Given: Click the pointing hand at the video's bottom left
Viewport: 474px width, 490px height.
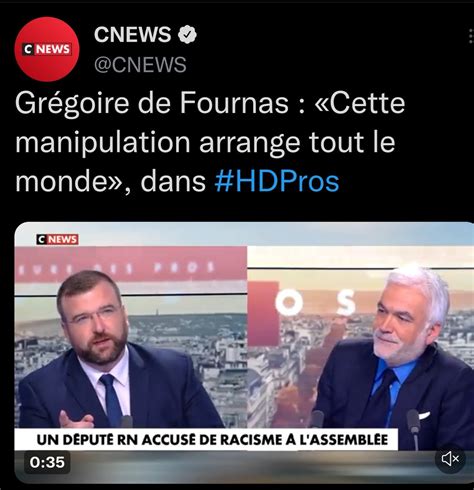Looking at the screenshot, I should pyautogui.click(x=75, y=420).
